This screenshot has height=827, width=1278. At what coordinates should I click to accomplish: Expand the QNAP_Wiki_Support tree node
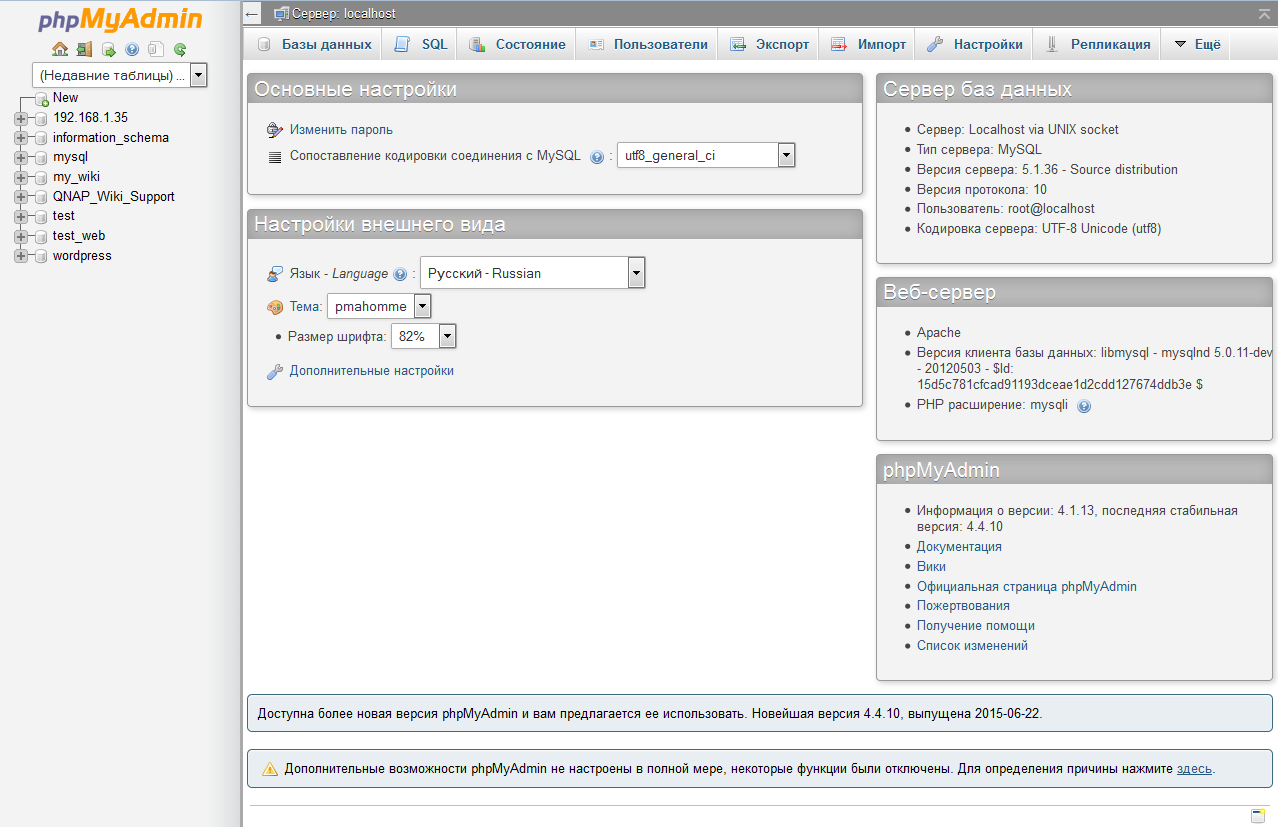(21, 197)
